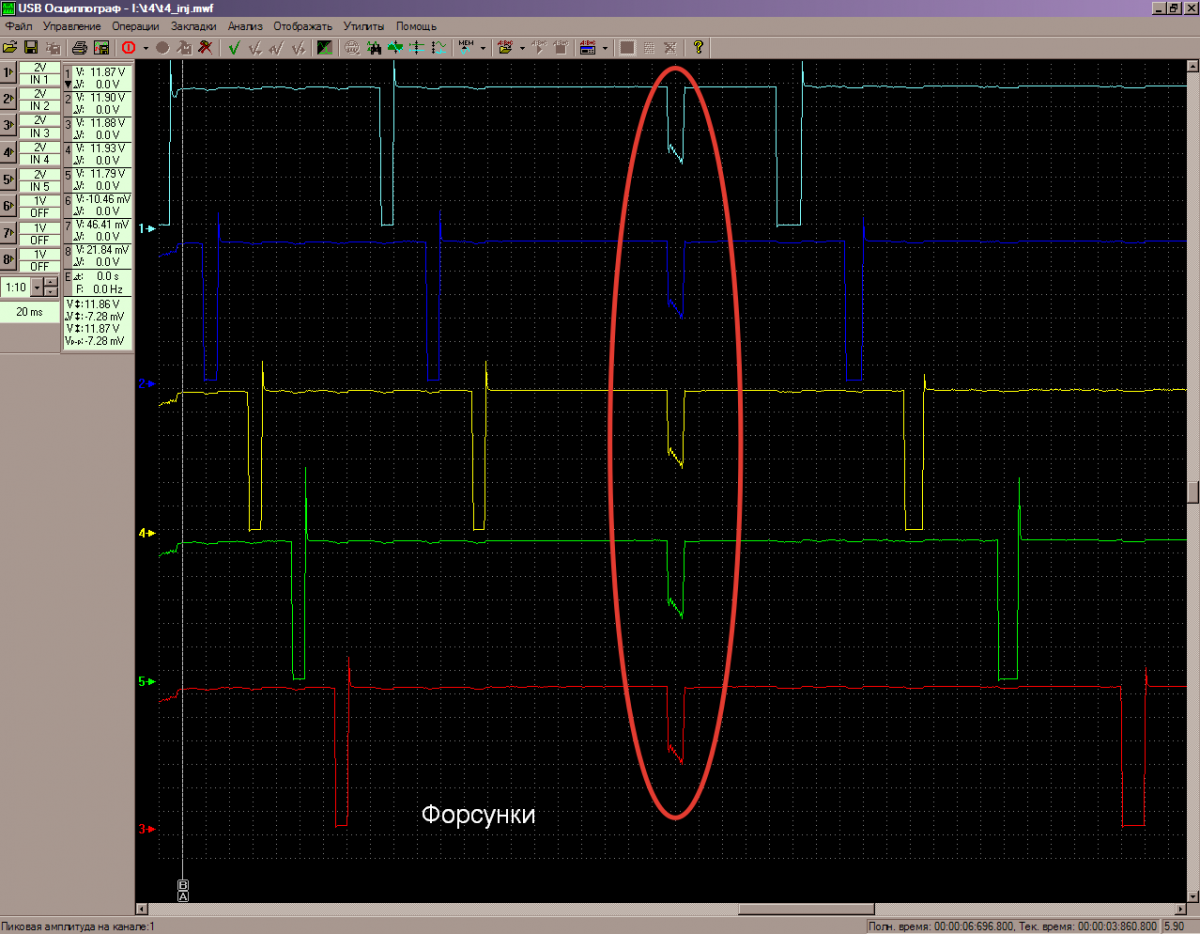The height and width of the screenshot is (934, 1200).
Task: Open dropdown arrow beside red power icon
Action: point(146,47)
